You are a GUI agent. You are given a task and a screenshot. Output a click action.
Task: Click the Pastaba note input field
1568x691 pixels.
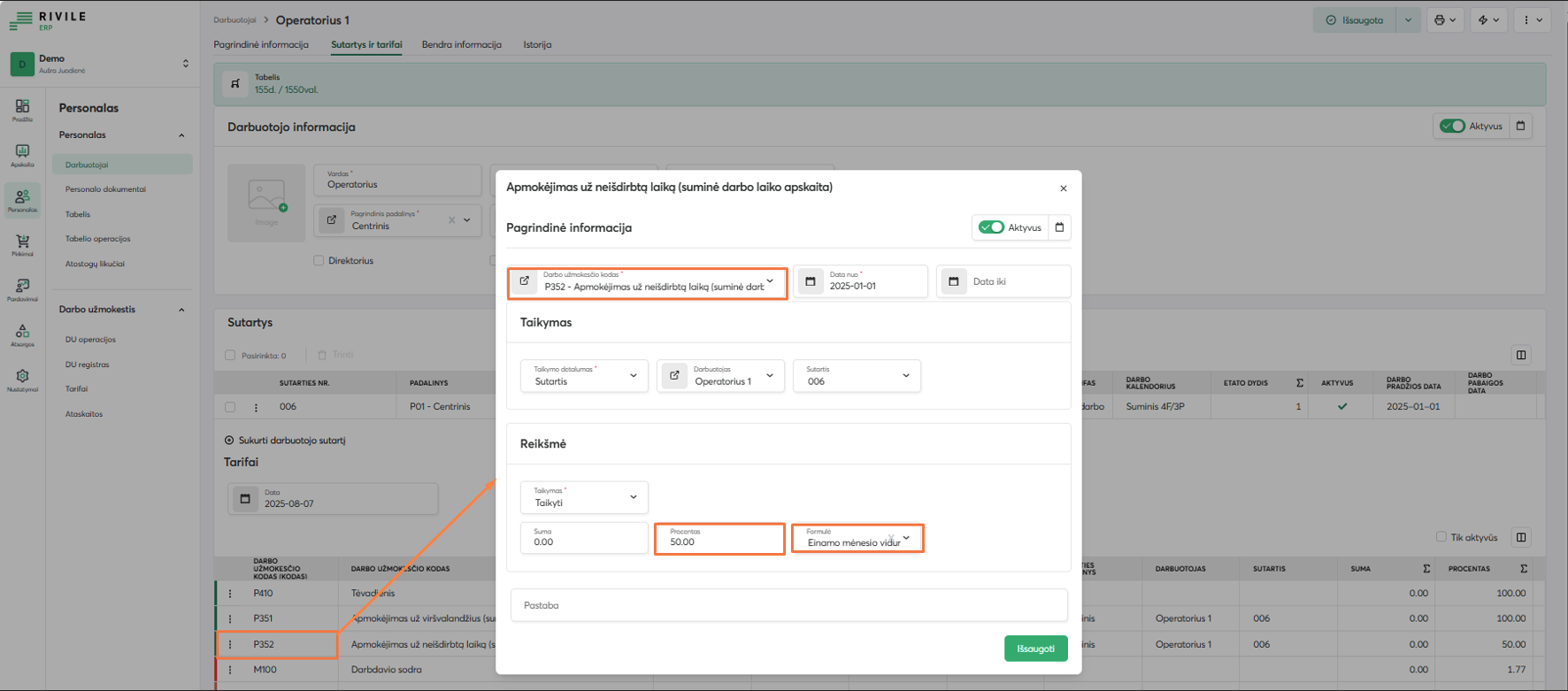(788, 605)
